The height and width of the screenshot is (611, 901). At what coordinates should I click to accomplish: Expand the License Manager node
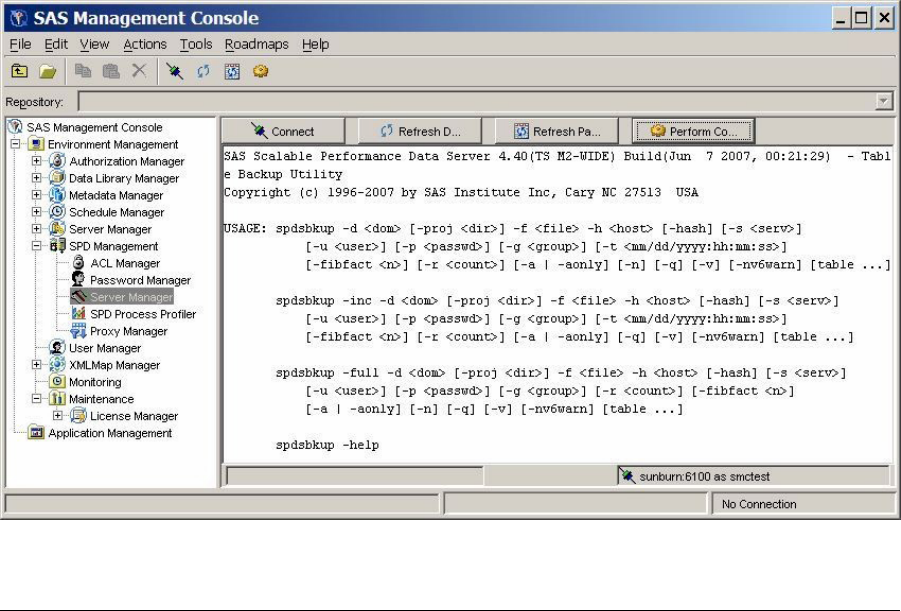[x=57, y=416]
